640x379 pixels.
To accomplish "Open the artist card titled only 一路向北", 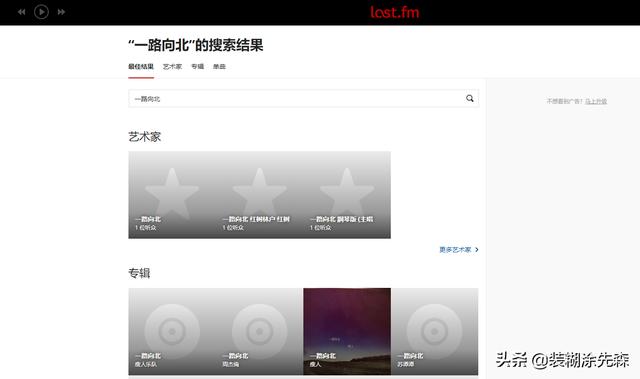I will pos(172,195).
